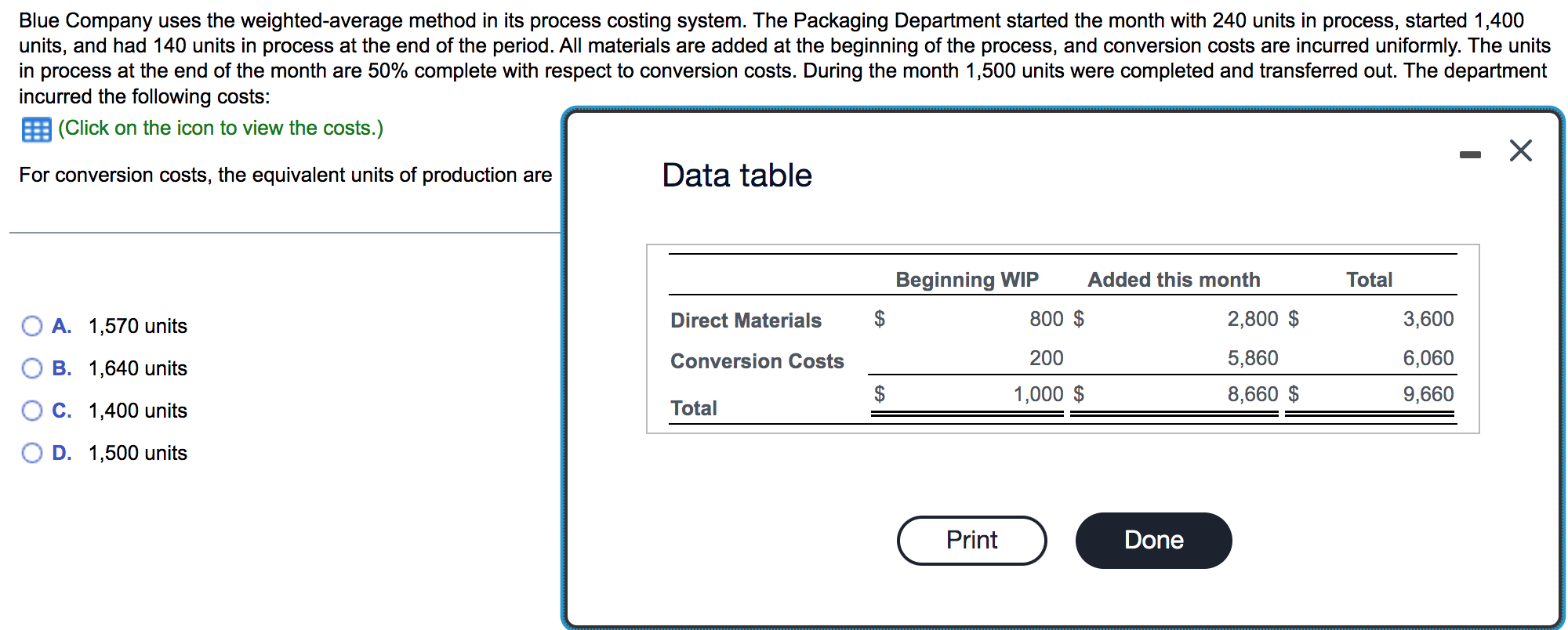The width and height of the screenshot is (1568, 630).
Task: Select option C, 1,400 units
Action: pyautogui.click(x=32, y=411)
